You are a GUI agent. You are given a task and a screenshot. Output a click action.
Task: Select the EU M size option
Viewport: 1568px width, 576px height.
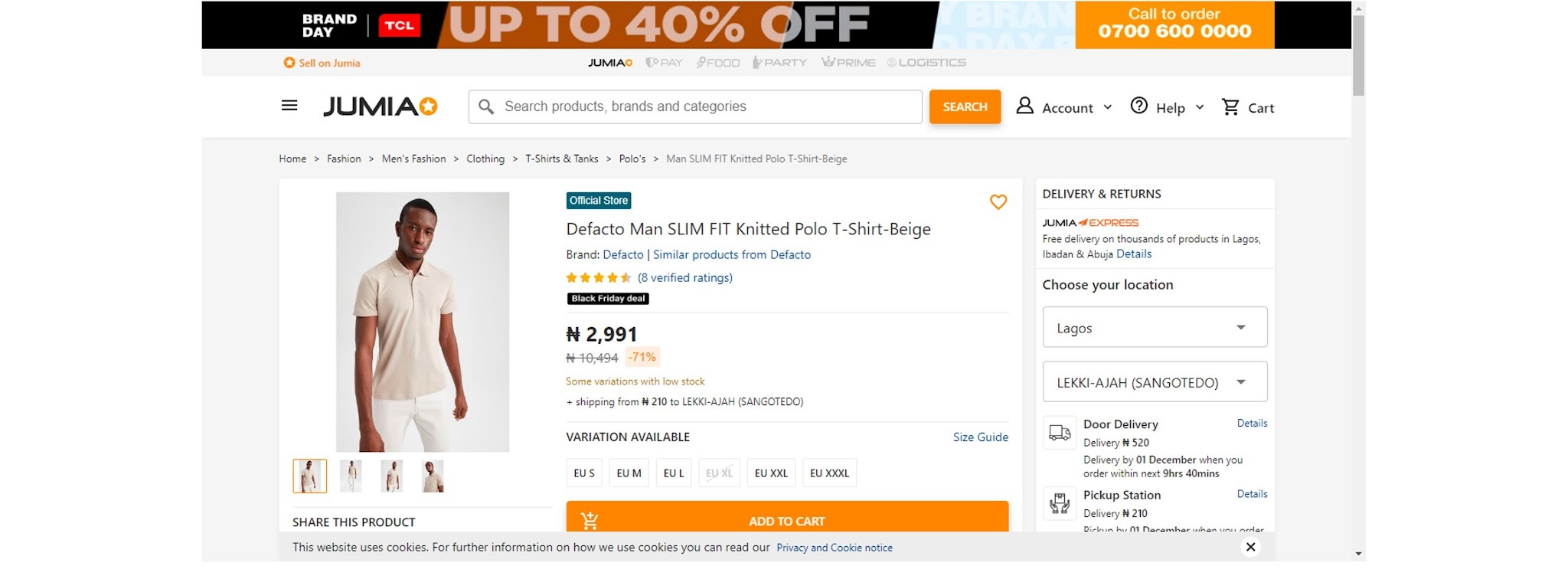click(629, 473)
